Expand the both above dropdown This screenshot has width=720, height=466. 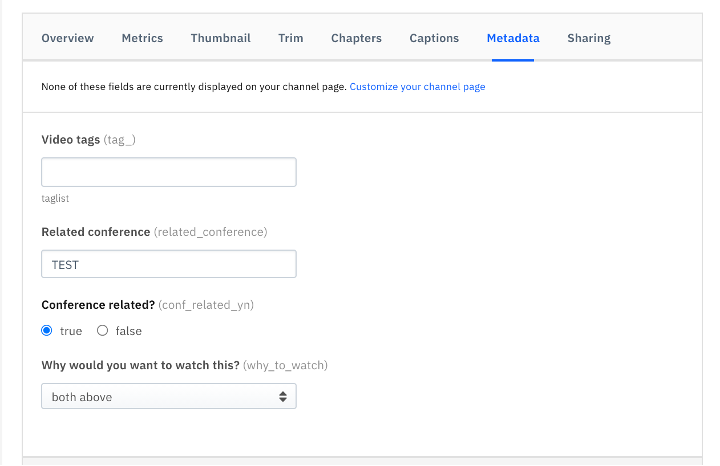[169, 396]
